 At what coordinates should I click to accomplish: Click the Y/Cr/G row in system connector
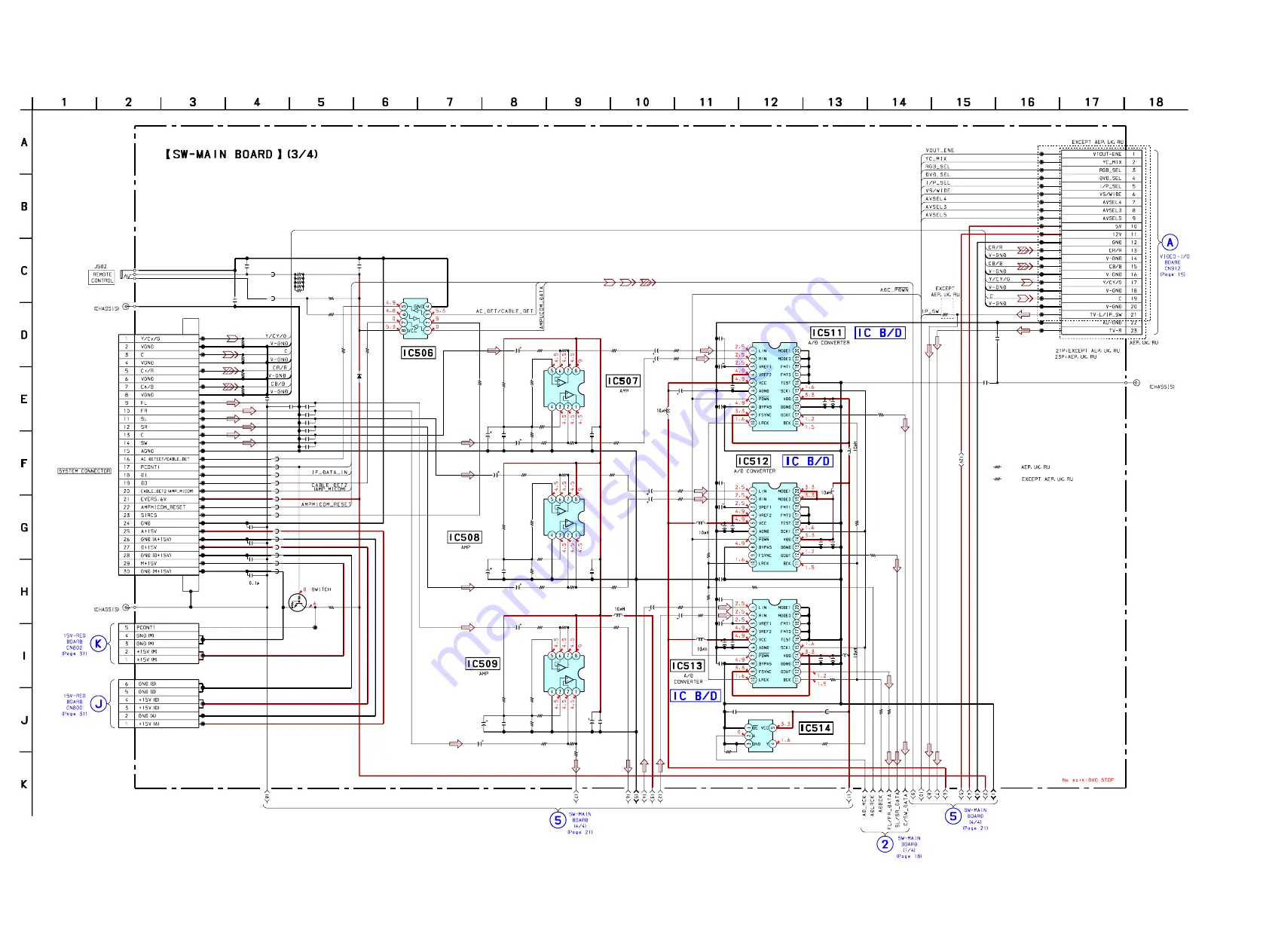pos(159,338)
